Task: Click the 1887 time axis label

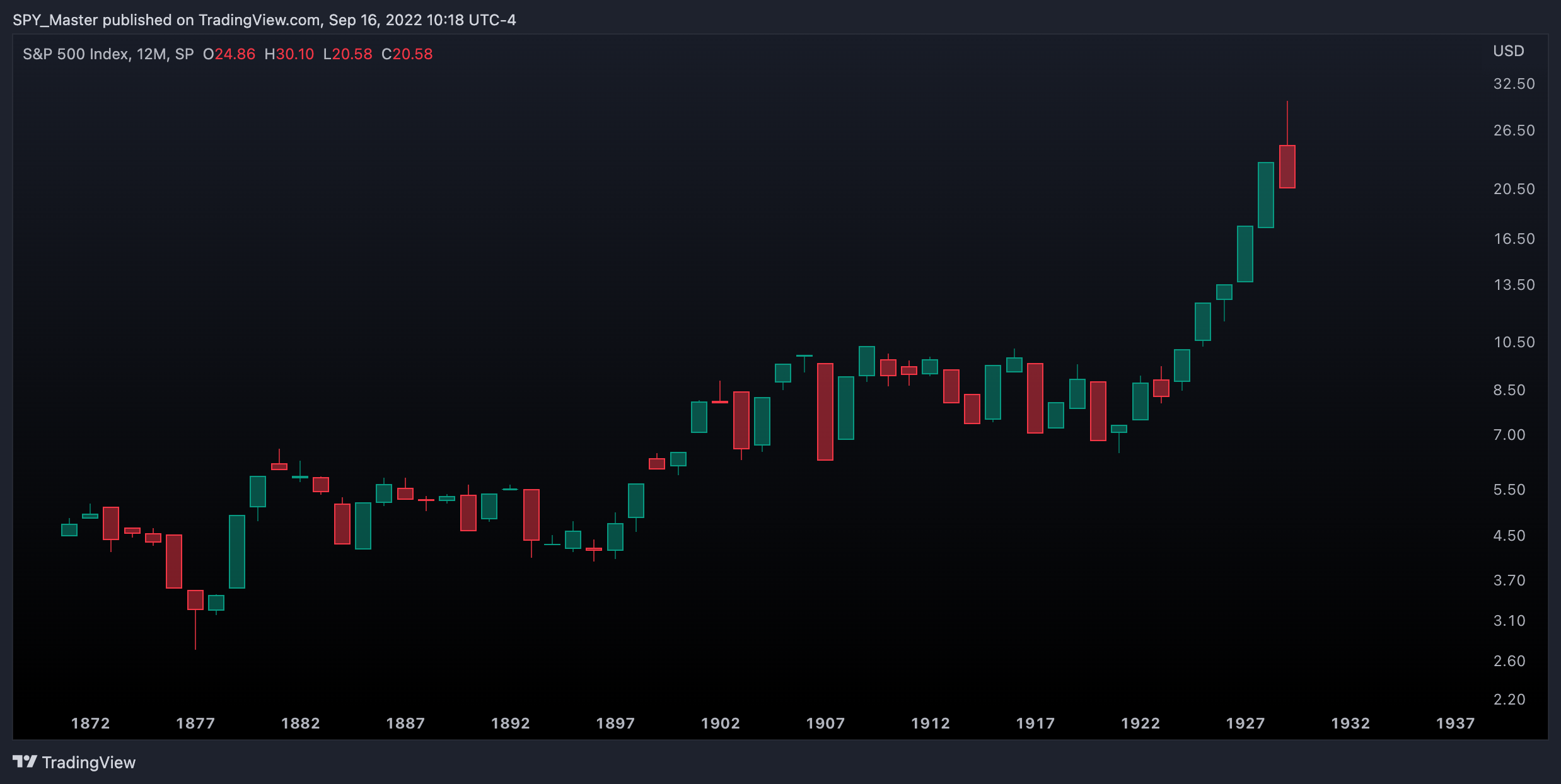Action: point(405,723)
